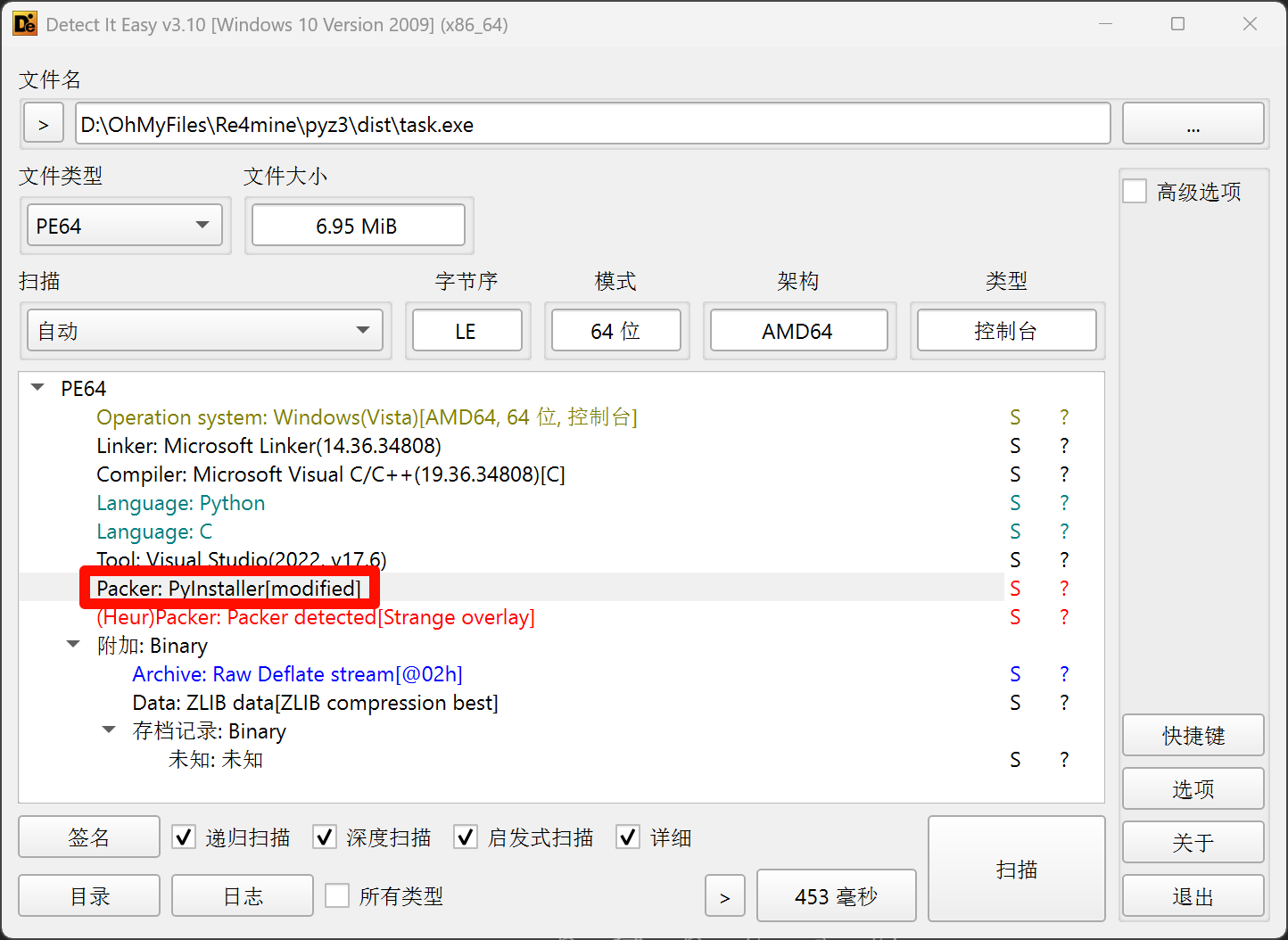This screenshot has height=940, width=1288.
Task: Click the ? in the Data: ZLIB data row
Action: [1064, 703]
